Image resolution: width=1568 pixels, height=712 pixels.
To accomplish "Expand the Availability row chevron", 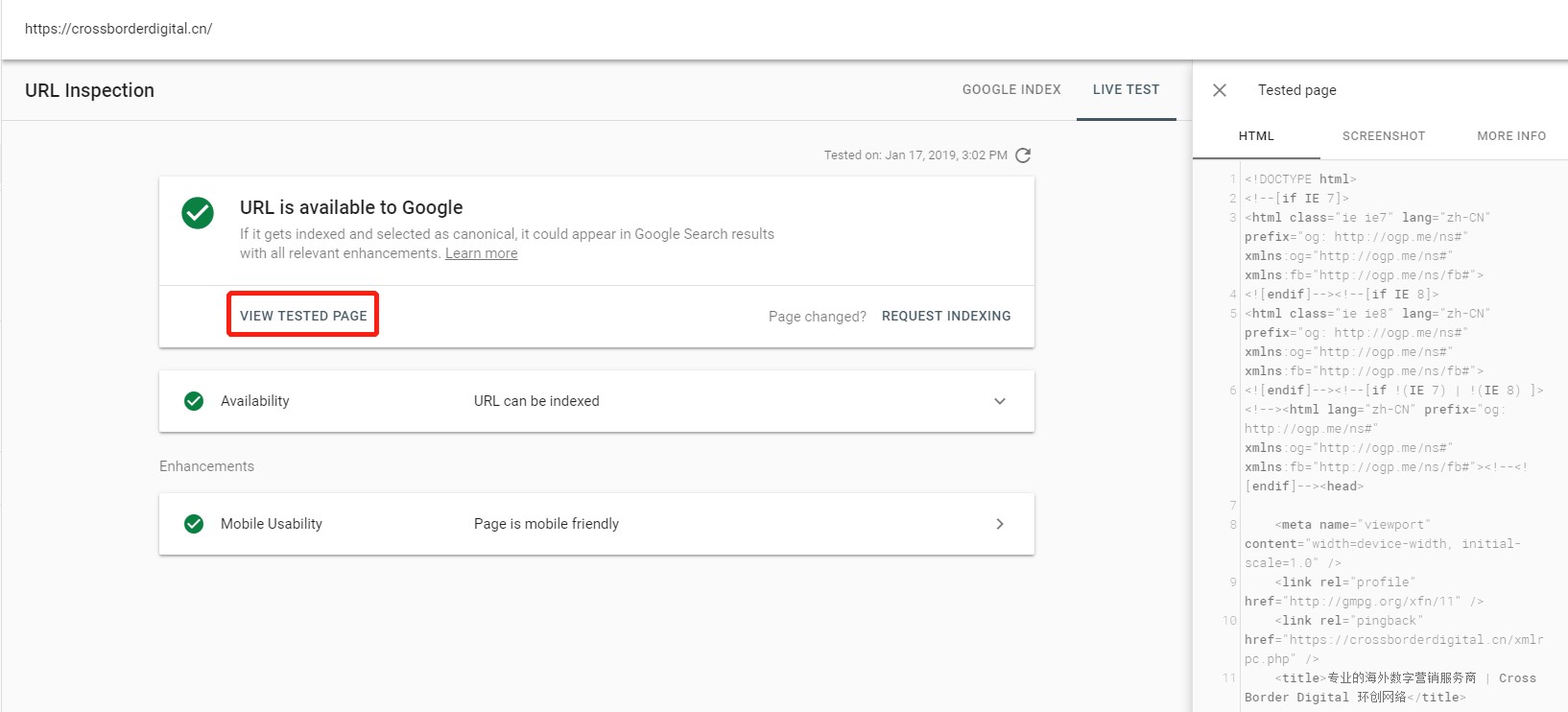I will [x=999, y=401].
